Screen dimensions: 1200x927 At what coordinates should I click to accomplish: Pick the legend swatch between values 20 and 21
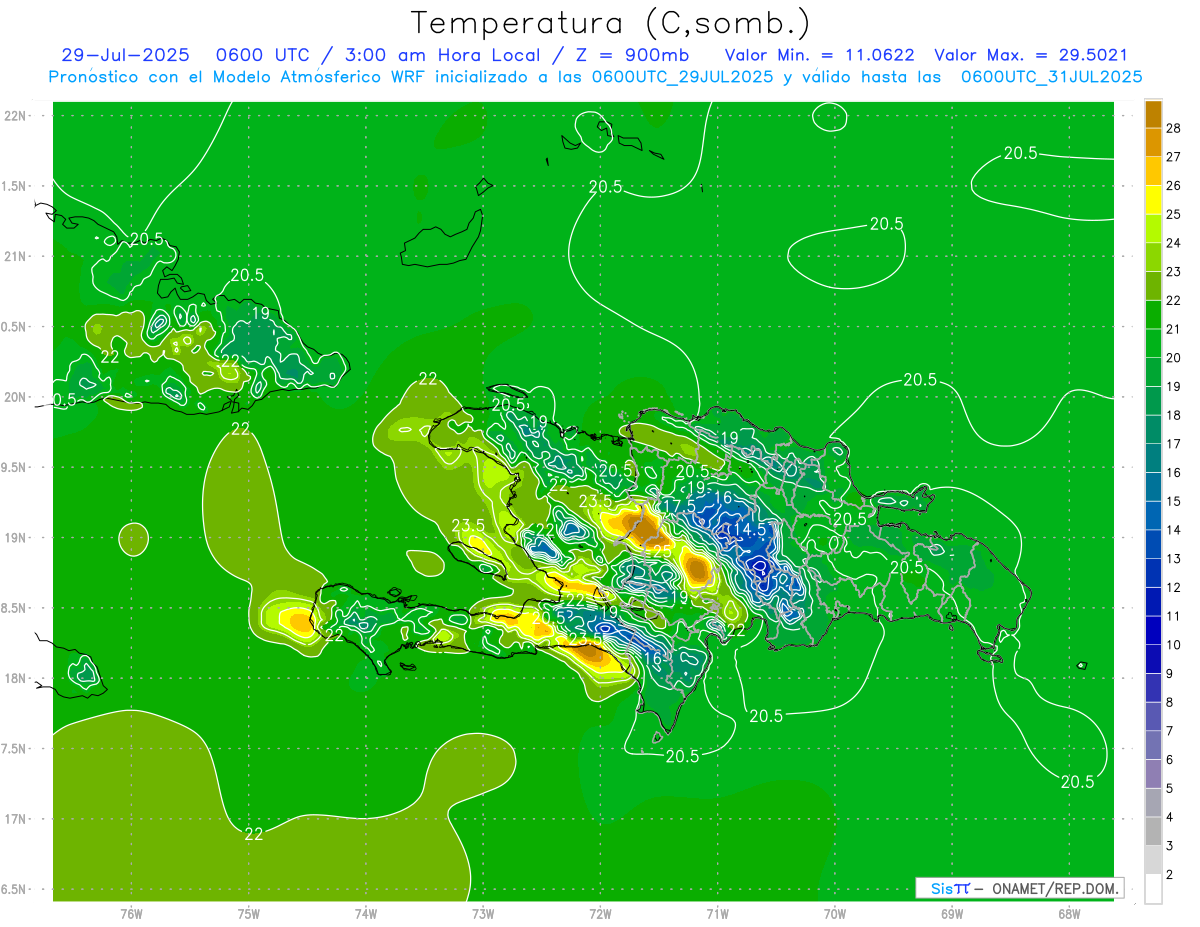[1153, 342]
